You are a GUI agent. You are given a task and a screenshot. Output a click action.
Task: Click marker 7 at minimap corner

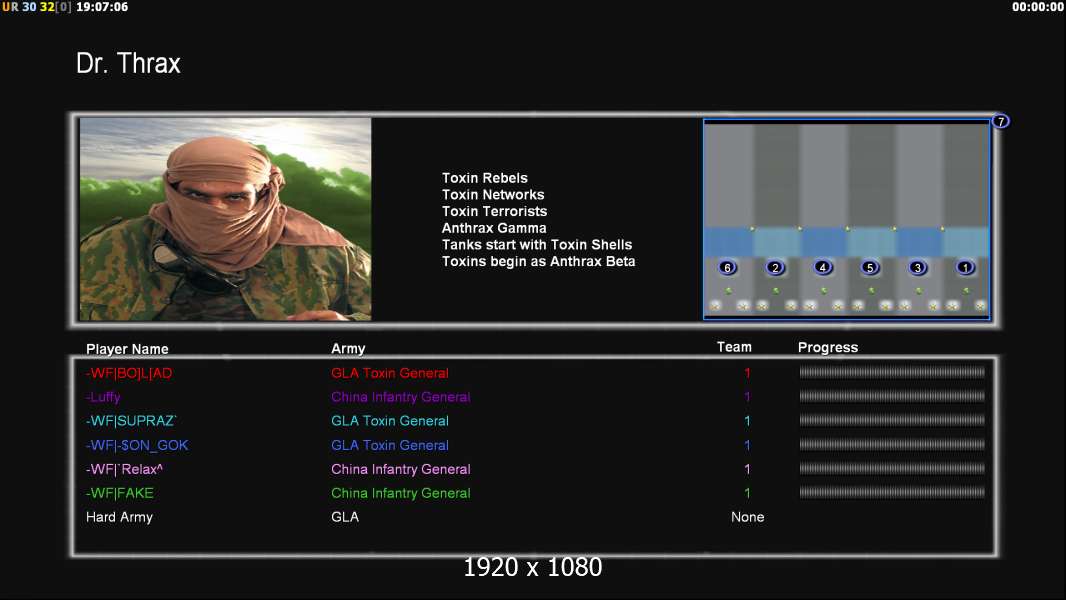point(1001,122)
